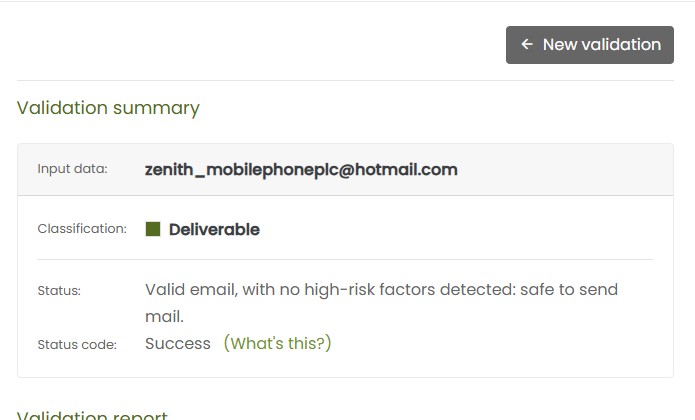Click the partially visible Validation report heading

pyautogui.click(x=92, y=414)
